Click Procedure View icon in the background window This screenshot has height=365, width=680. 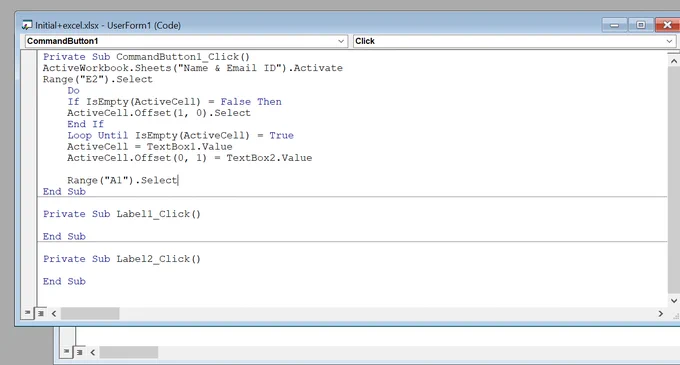[x=66, y=351]
